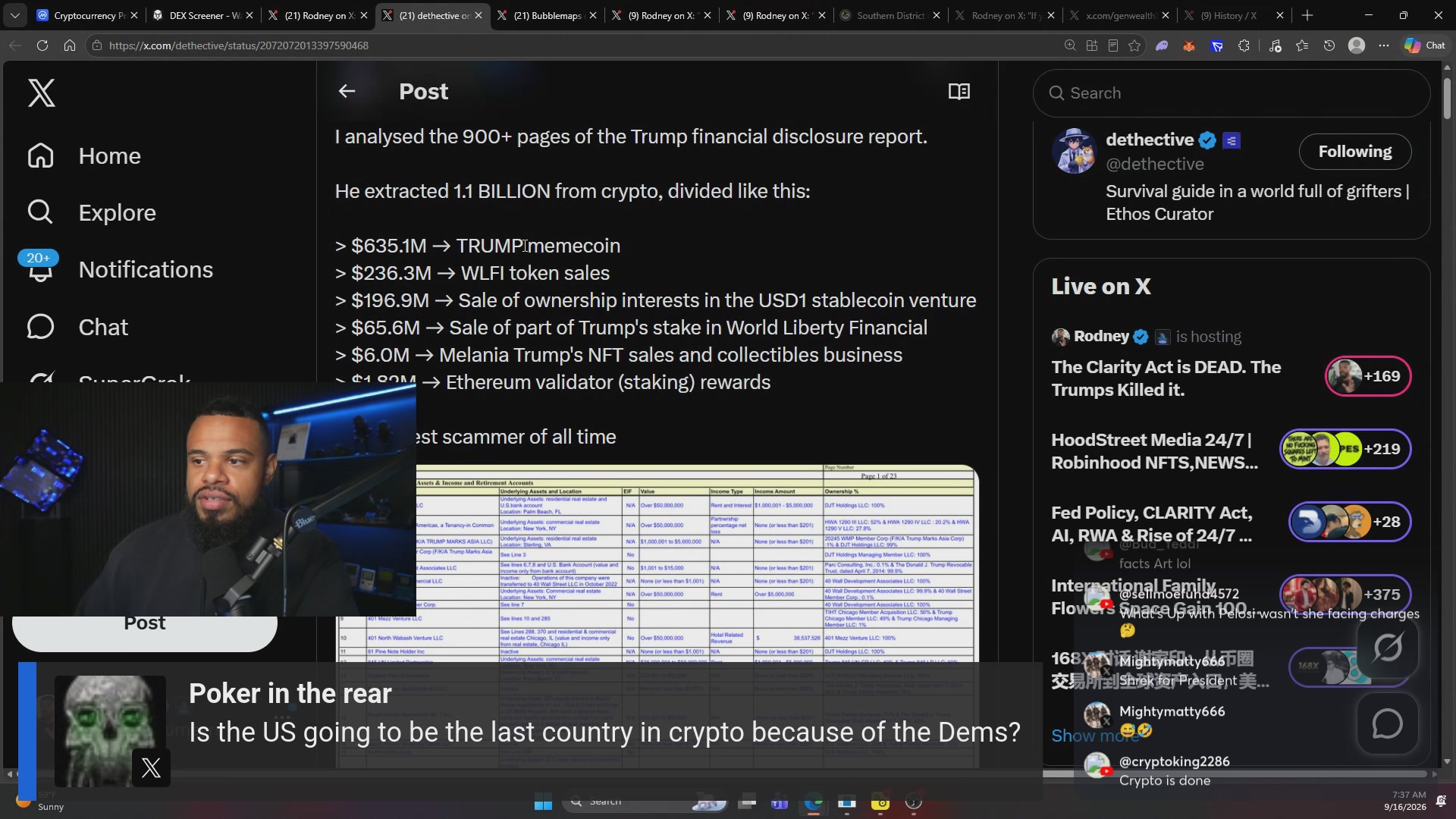The image size is (1456, 819).
Task: Open reader view icon beside Post header
Action: pos(959,92)
